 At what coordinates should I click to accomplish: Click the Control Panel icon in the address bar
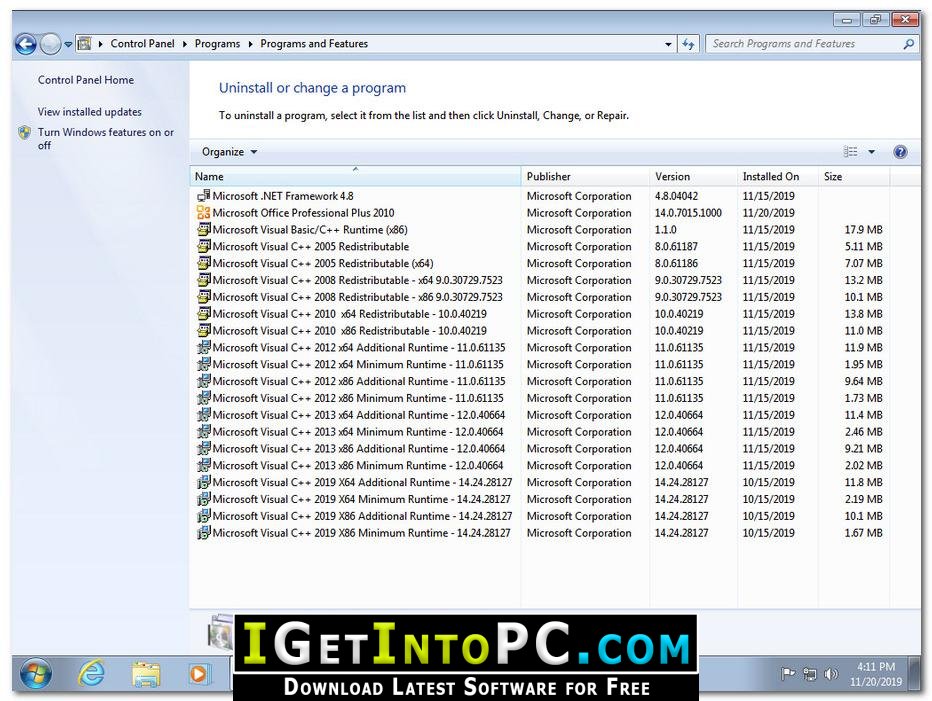(85, 43)
